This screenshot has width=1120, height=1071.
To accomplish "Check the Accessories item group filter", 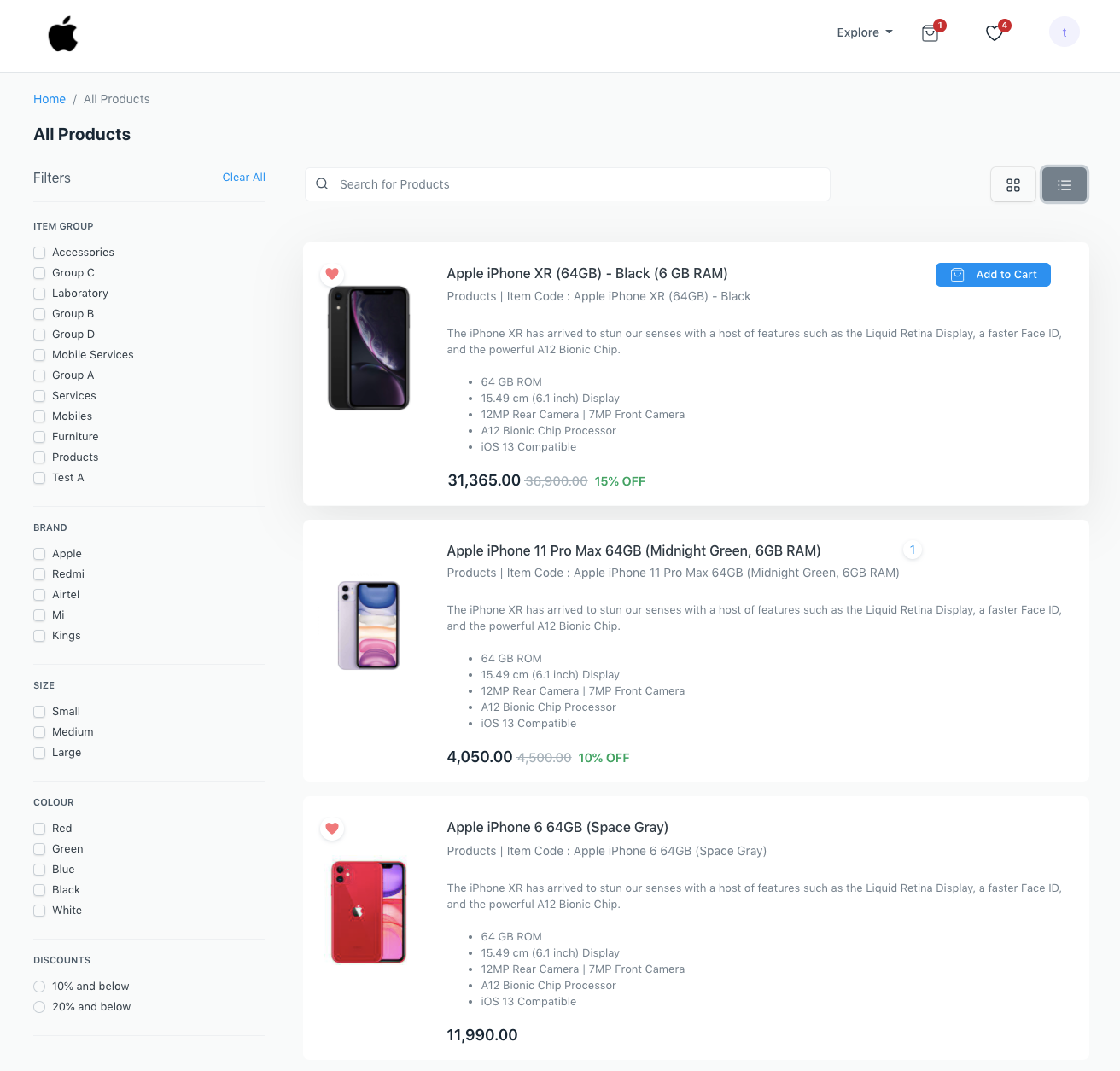I will [39, 253].
